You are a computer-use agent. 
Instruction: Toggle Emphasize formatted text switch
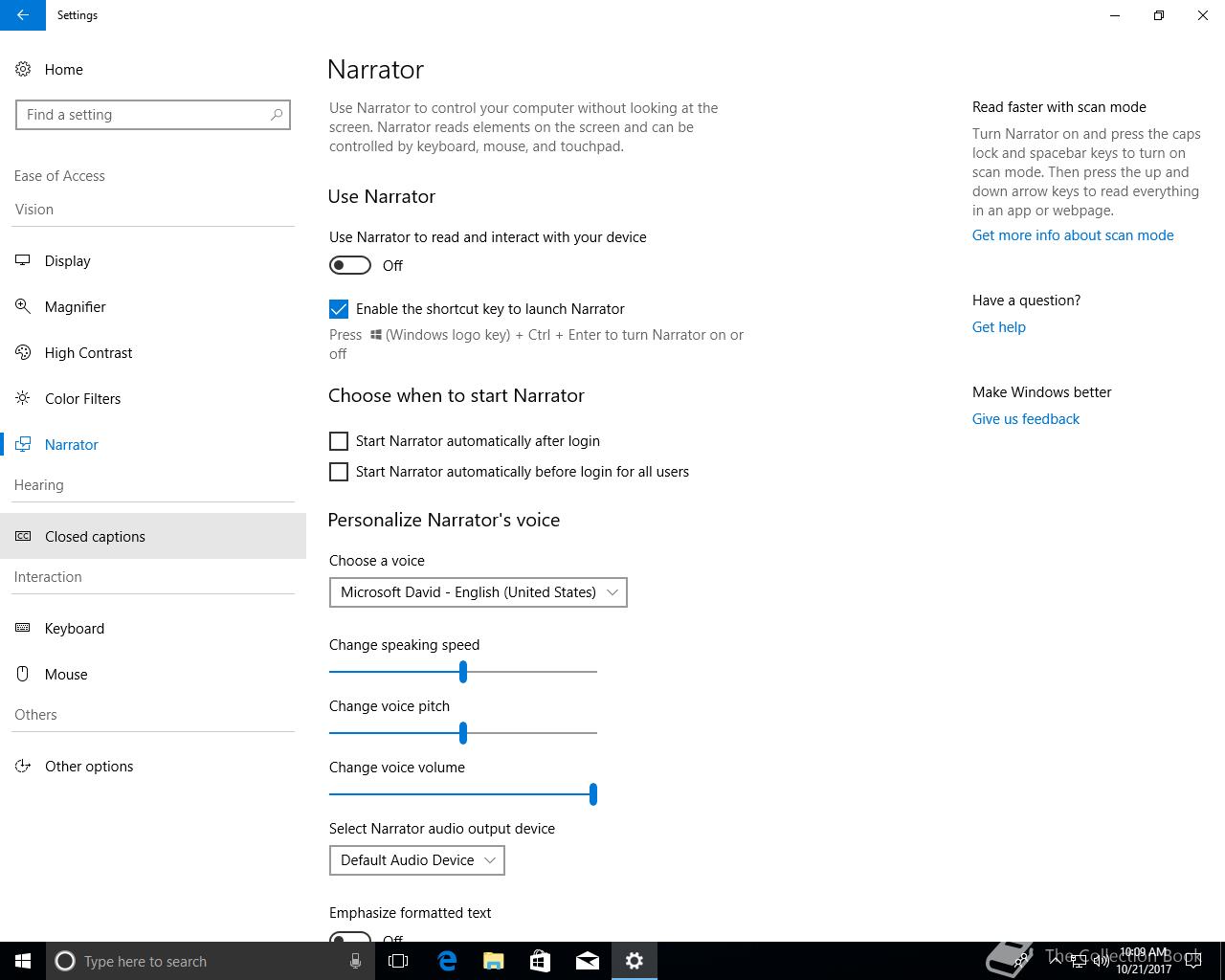[x=350, y=937]
